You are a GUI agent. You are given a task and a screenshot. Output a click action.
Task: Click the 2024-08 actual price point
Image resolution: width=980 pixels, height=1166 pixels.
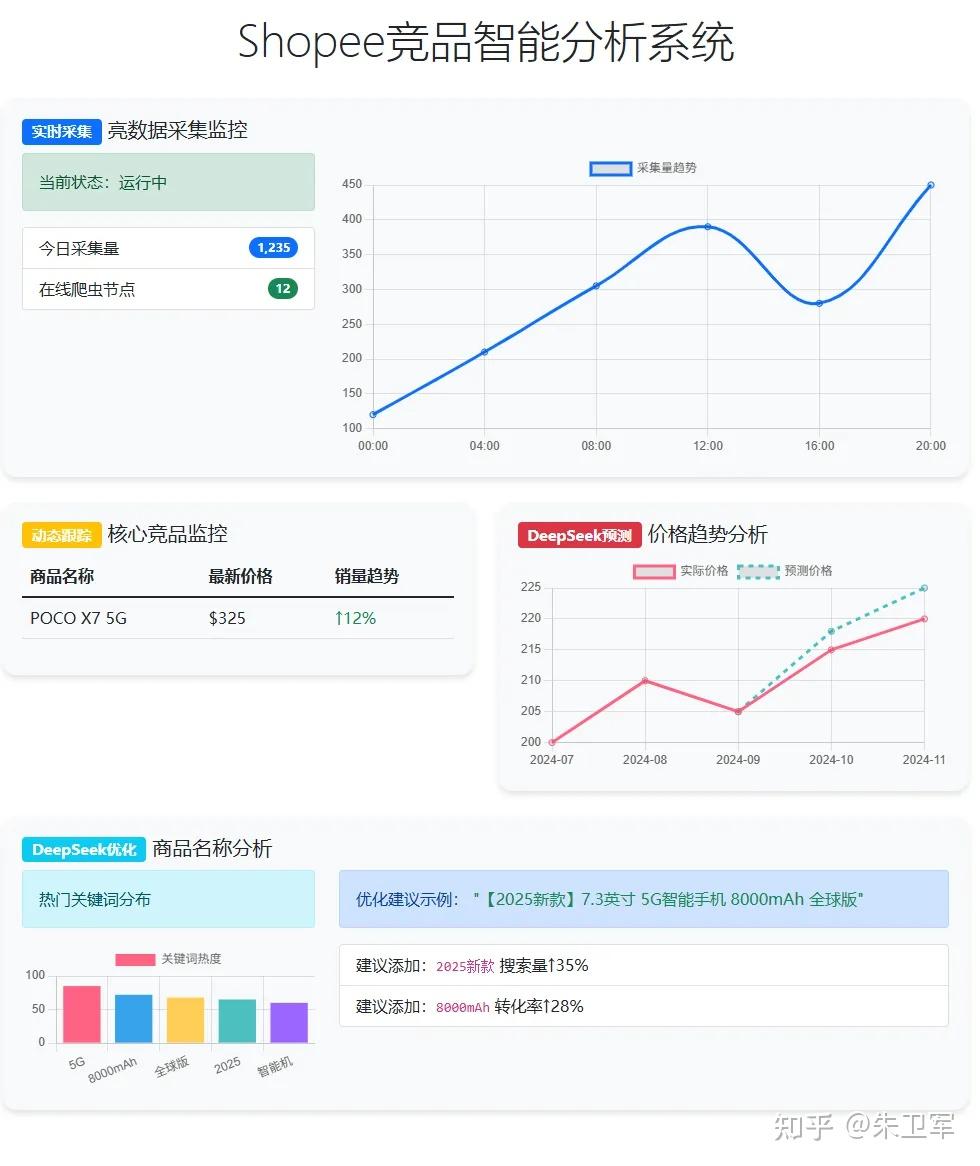645,680
